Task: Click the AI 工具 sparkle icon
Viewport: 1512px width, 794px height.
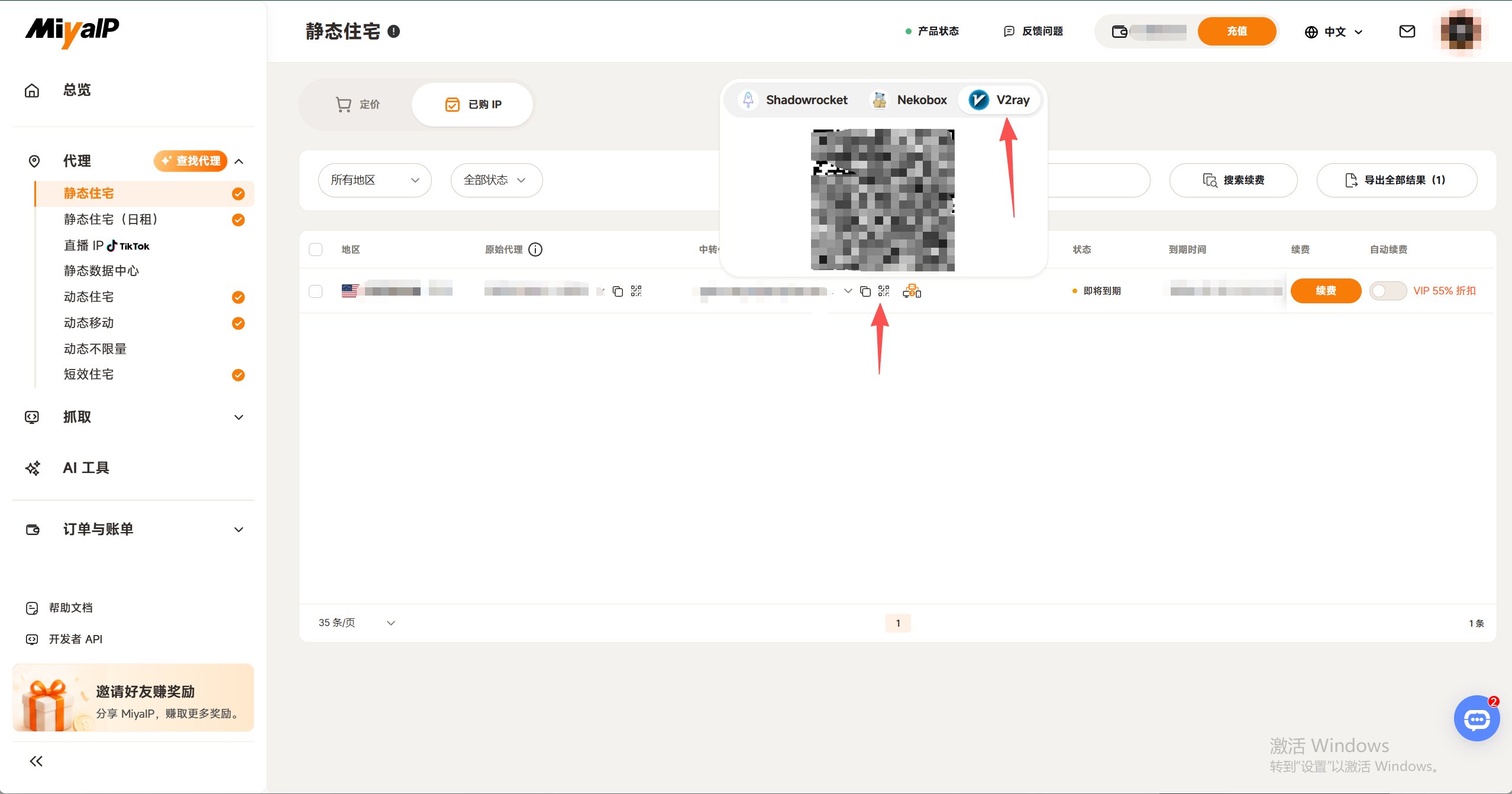Action: (33, 468)
